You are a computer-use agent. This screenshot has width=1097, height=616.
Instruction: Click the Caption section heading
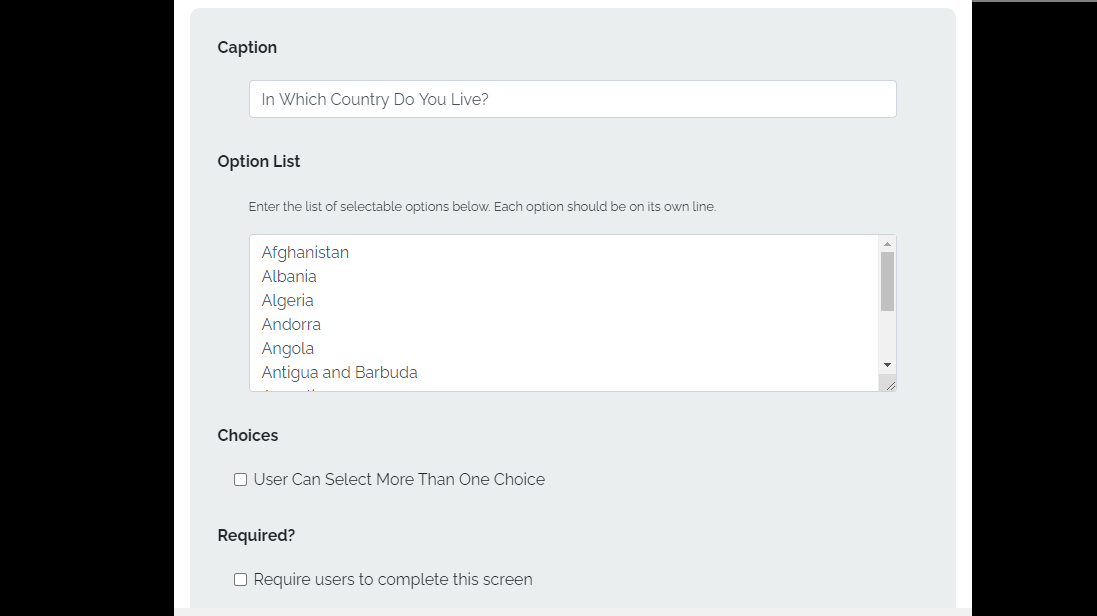point(247,48)
